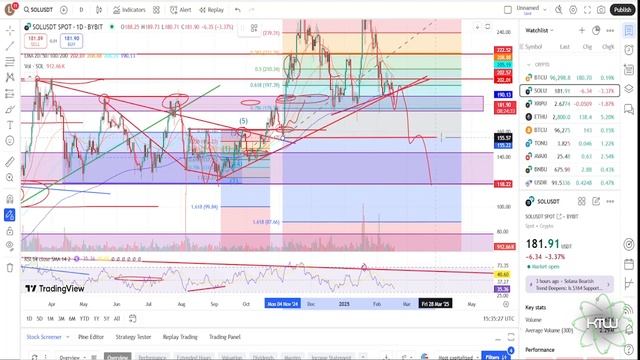Open the SOLUSDT symbol search
This screenshot has width=640, height=360.
(38, 9)
